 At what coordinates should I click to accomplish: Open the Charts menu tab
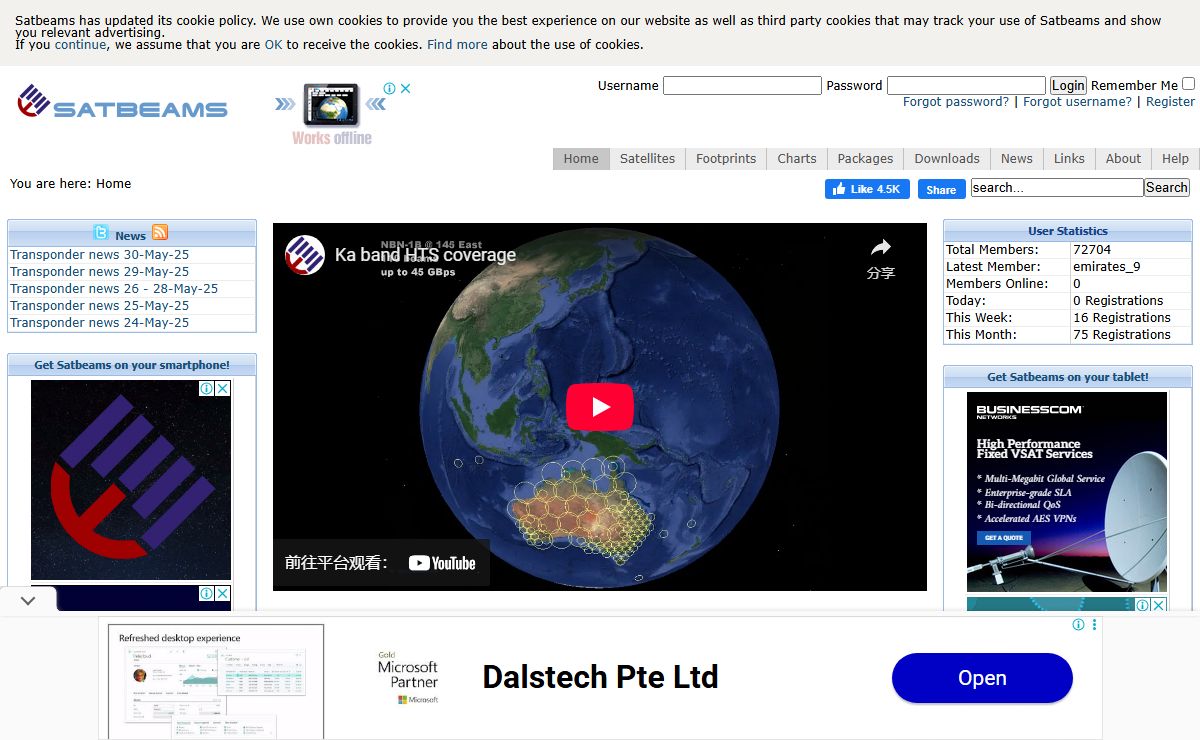[797, 159]
